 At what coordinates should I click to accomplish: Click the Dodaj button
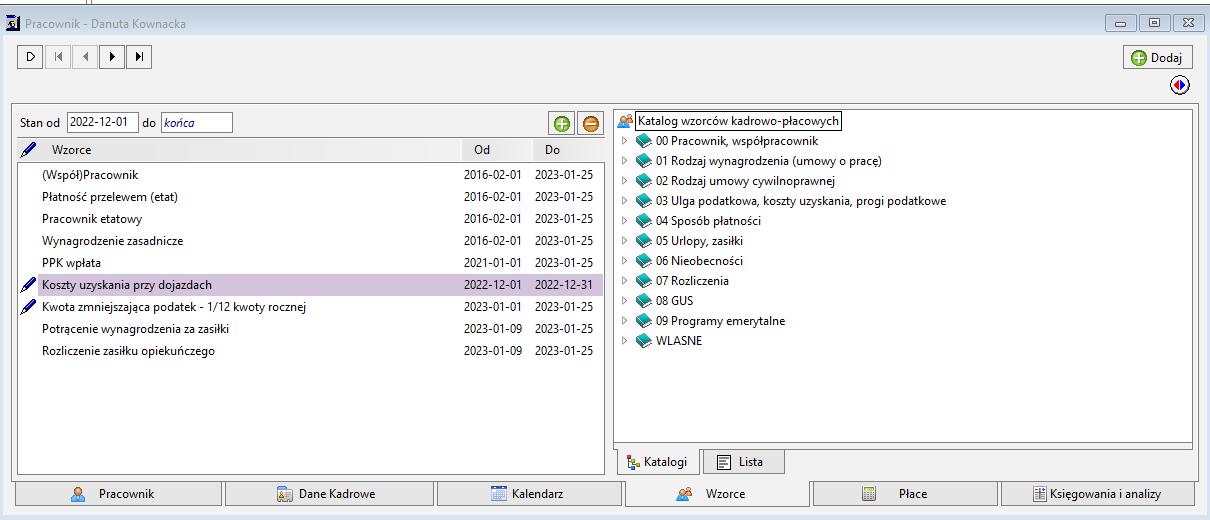coord(1157,57)
